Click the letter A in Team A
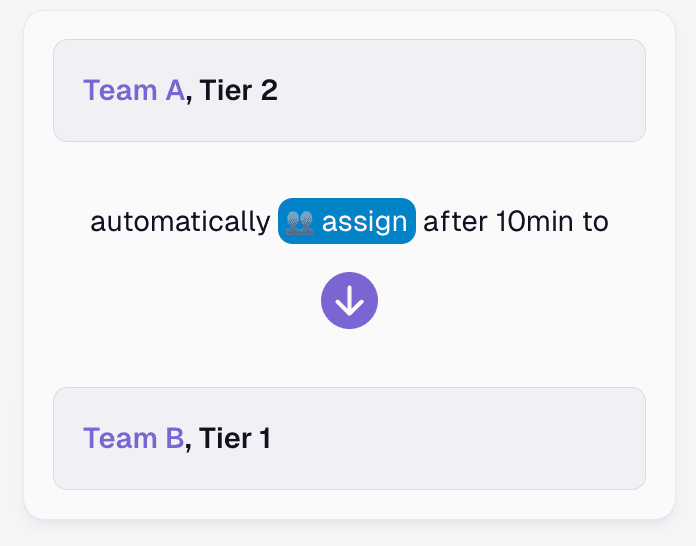Image resolution: width=696 pixels, height=546 pixels. click(175, 90)
